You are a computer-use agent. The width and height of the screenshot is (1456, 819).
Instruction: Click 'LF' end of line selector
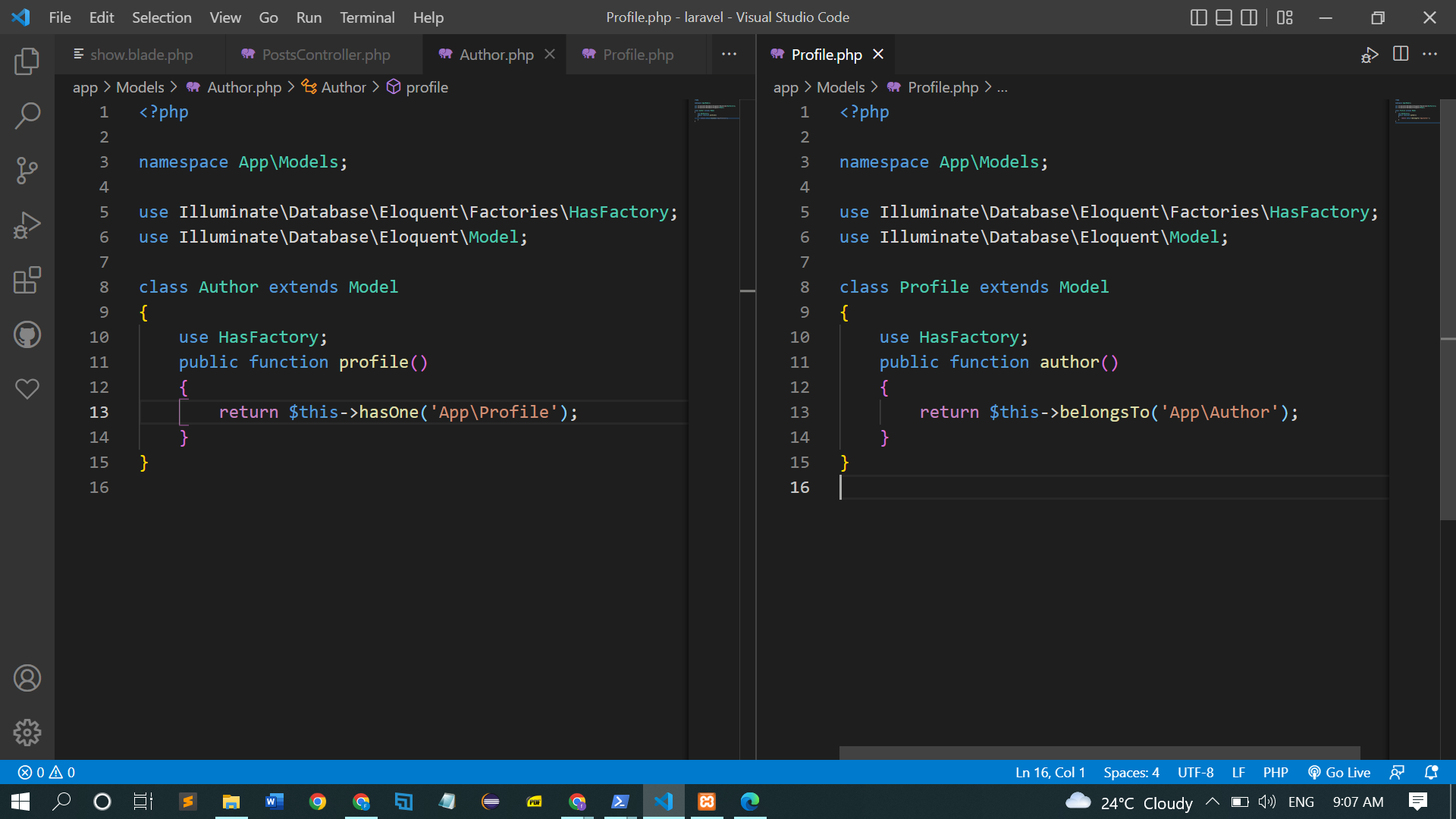pos(1238,772)
